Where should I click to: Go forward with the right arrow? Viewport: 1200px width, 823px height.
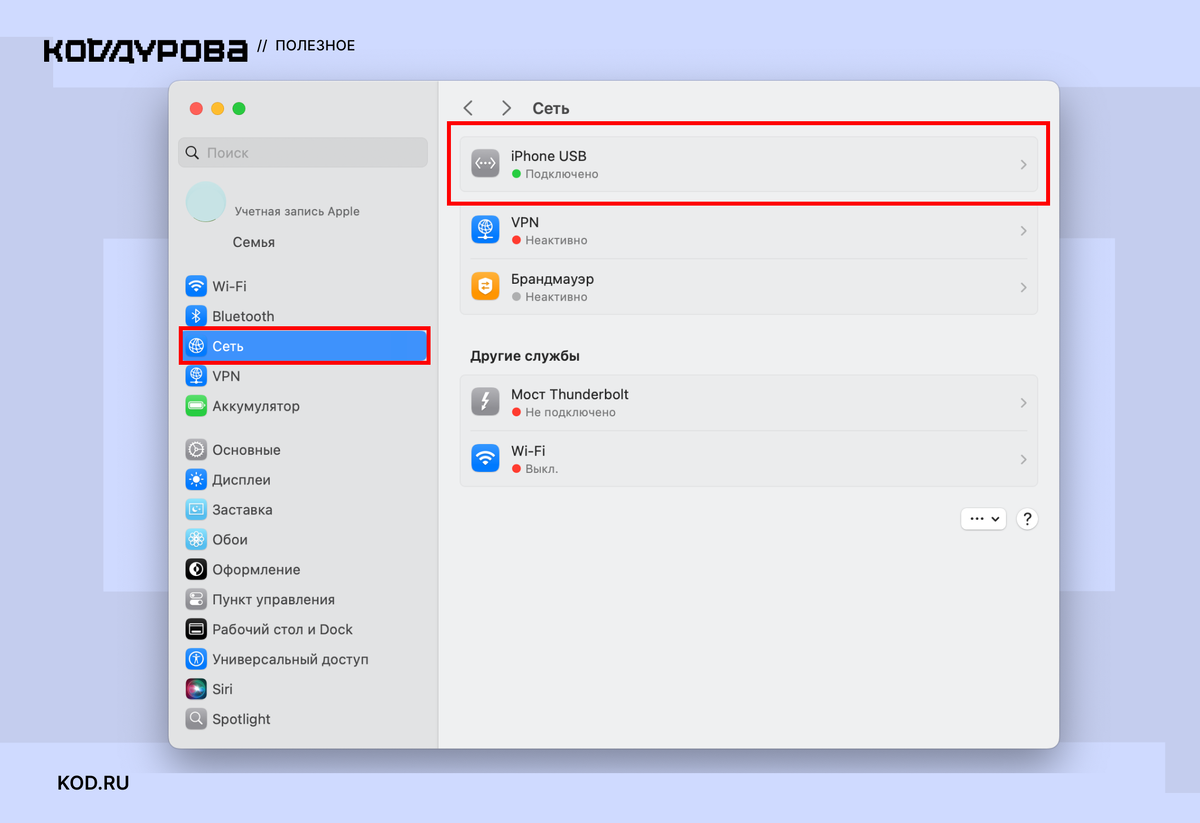[506, 108]
